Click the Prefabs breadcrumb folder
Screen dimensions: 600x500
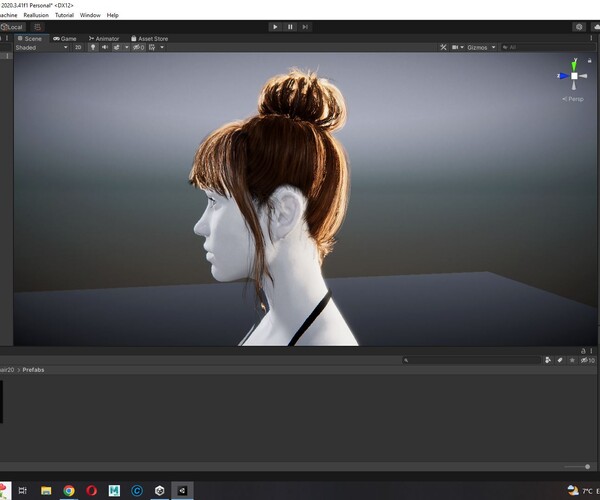click(33, 370)
